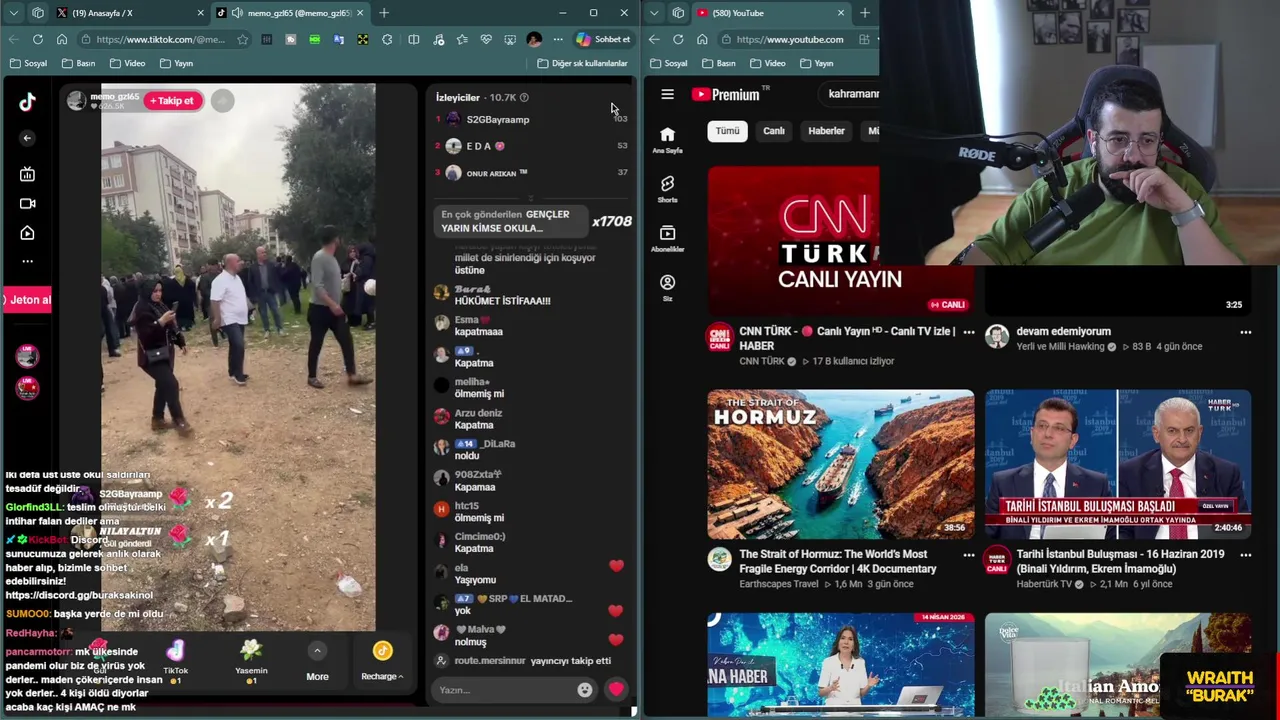Open the Strait of Hormuz video thumbnail
Image resolution: width=1280 pixels, height=720 pixels.
coord(840,464)
